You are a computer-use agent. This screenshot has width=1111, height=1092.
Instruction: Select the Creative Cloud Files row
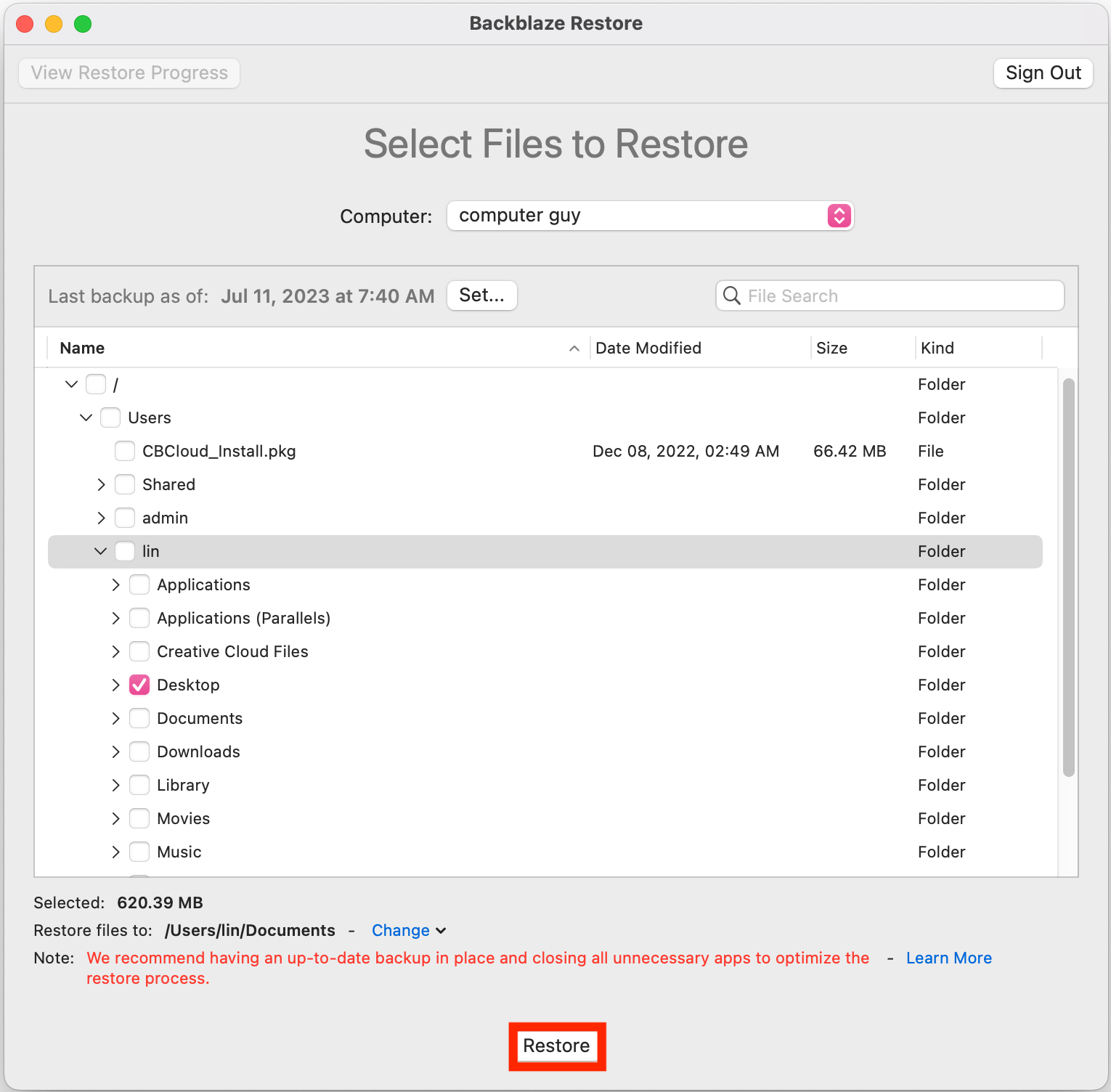click(545, 651)
